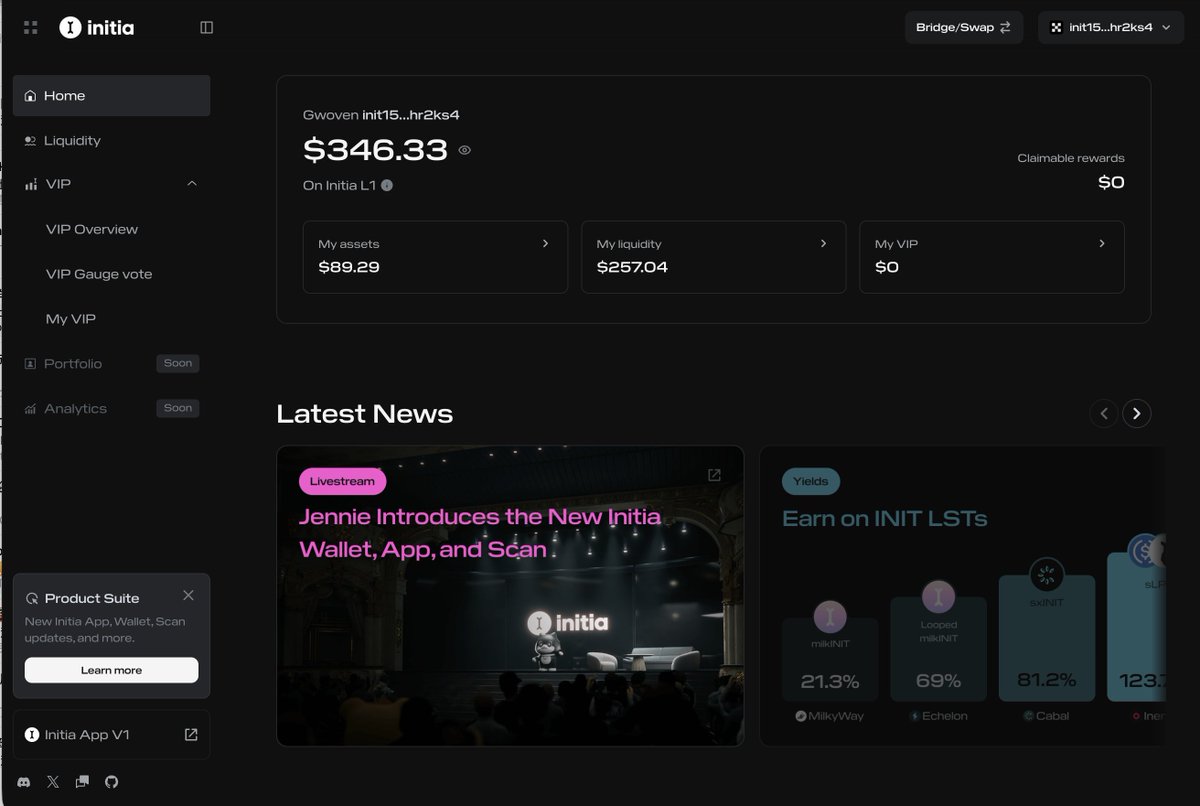Open the apps grid icon
This screenshot has width=1200, height=806.
(30, 28)
